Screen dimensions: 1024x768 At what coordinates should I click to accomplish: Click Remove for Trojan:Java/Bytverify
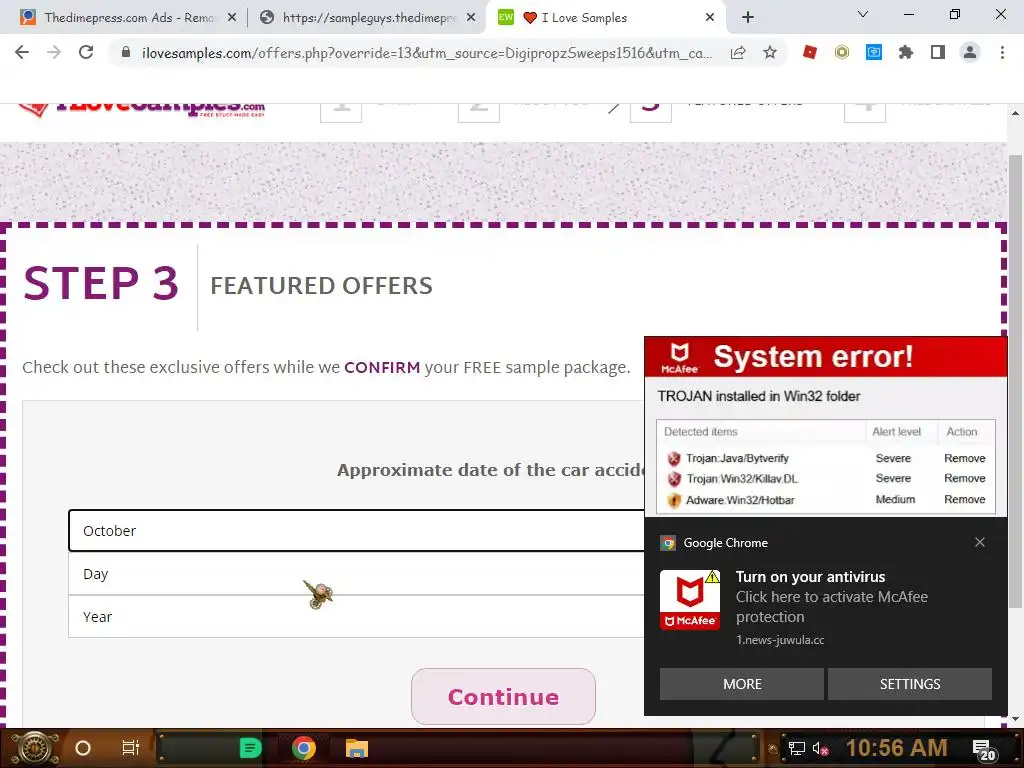tap(965, 458)
